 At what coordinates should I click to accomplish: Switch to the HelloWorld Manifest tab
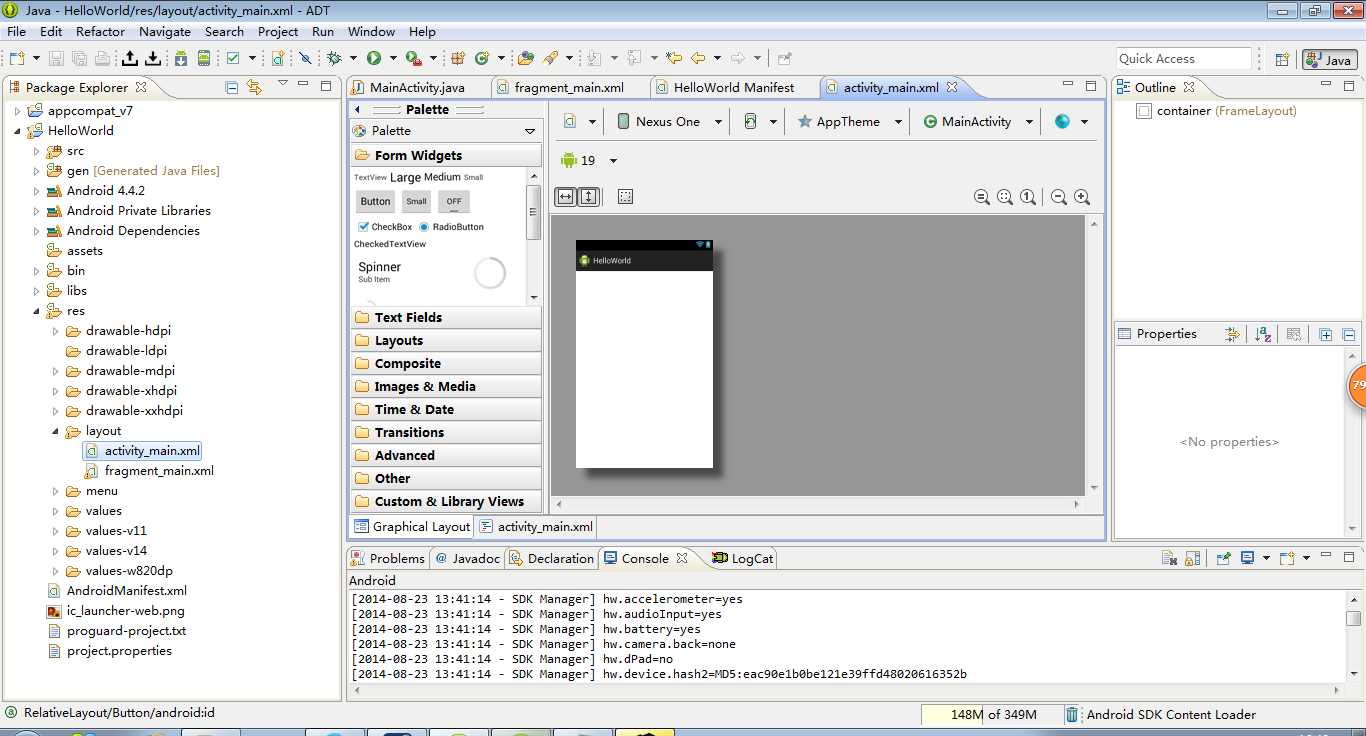click(x=734, y=87)
